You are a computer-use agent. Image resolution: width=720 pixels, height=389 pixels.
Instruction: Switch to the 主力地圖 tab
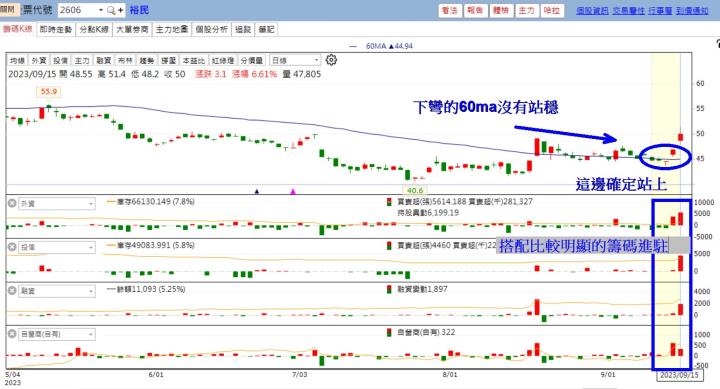172,29
